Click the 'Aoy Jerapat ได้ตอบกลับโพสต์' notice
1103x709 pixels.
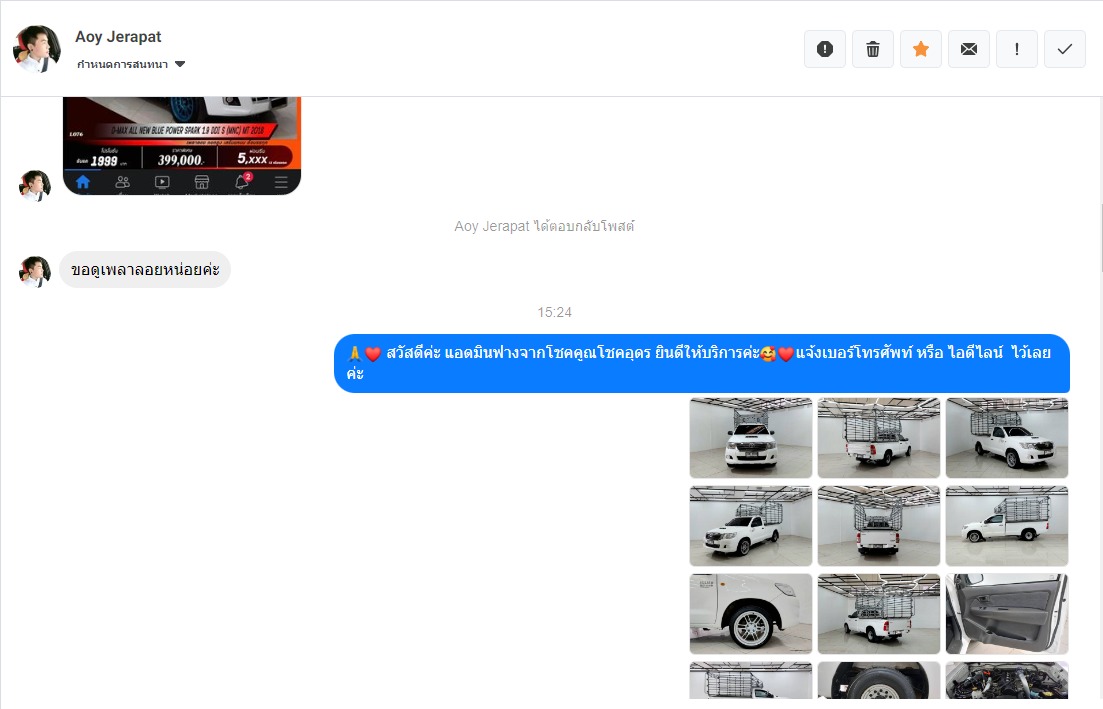(x=544, y=226)
